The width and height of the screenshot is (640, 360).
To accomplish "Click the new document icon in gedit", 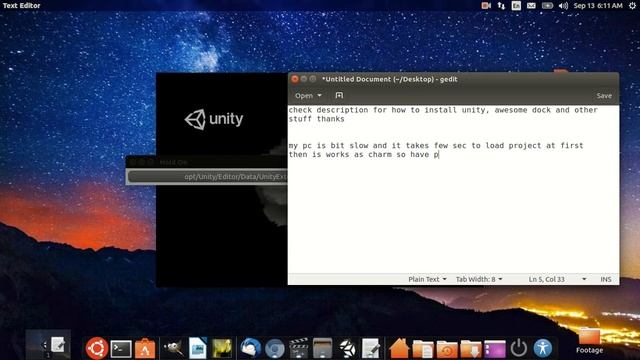I will pyautogui.click(x=339, y=96).
